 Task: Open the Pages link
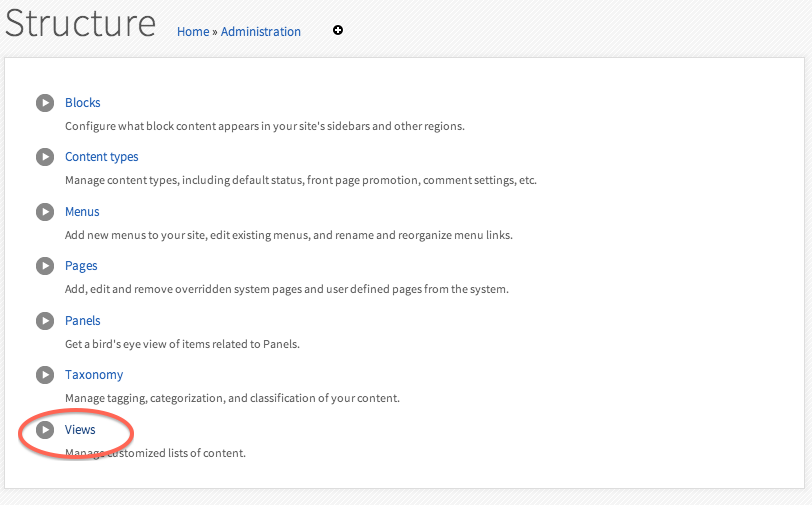point(81,266)
